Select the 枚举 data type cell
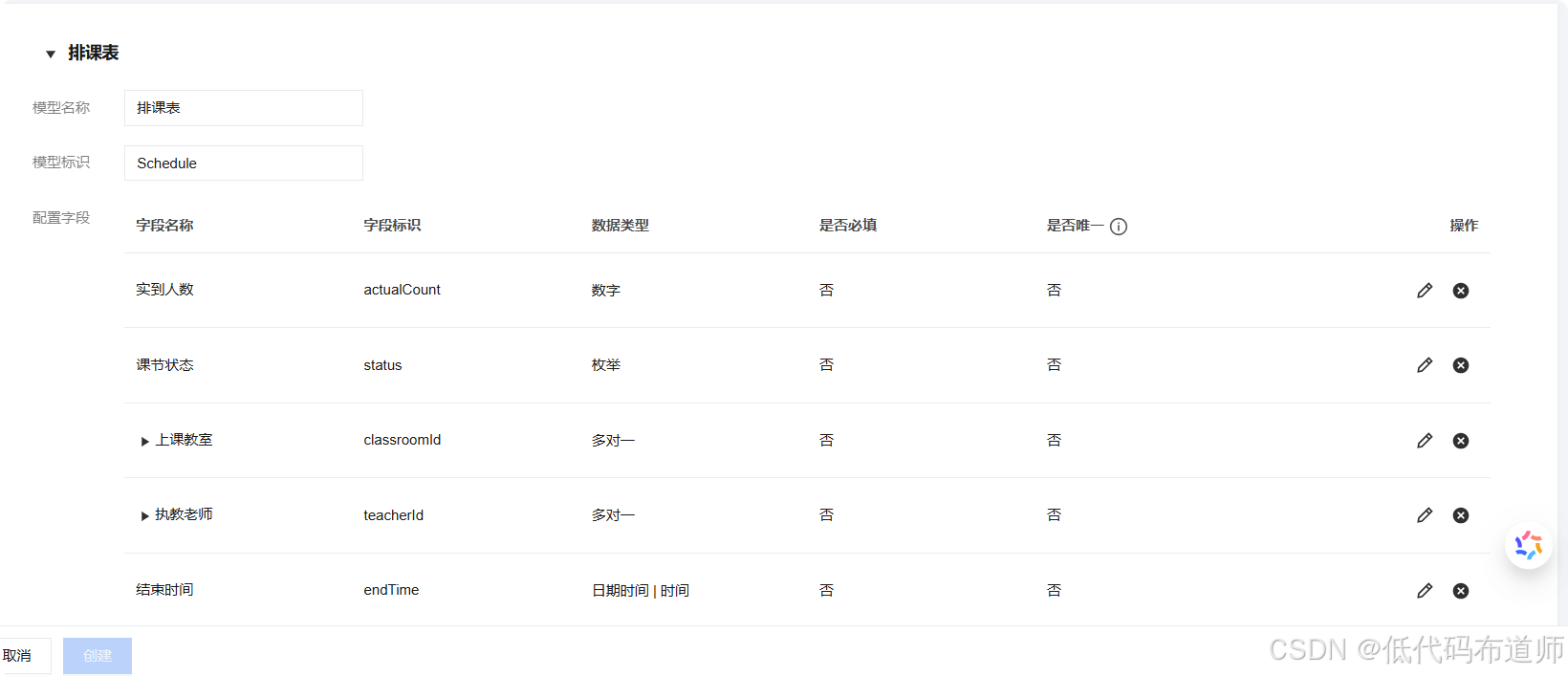The width and height of the screenshot is (1568, 676). (606, 365)
